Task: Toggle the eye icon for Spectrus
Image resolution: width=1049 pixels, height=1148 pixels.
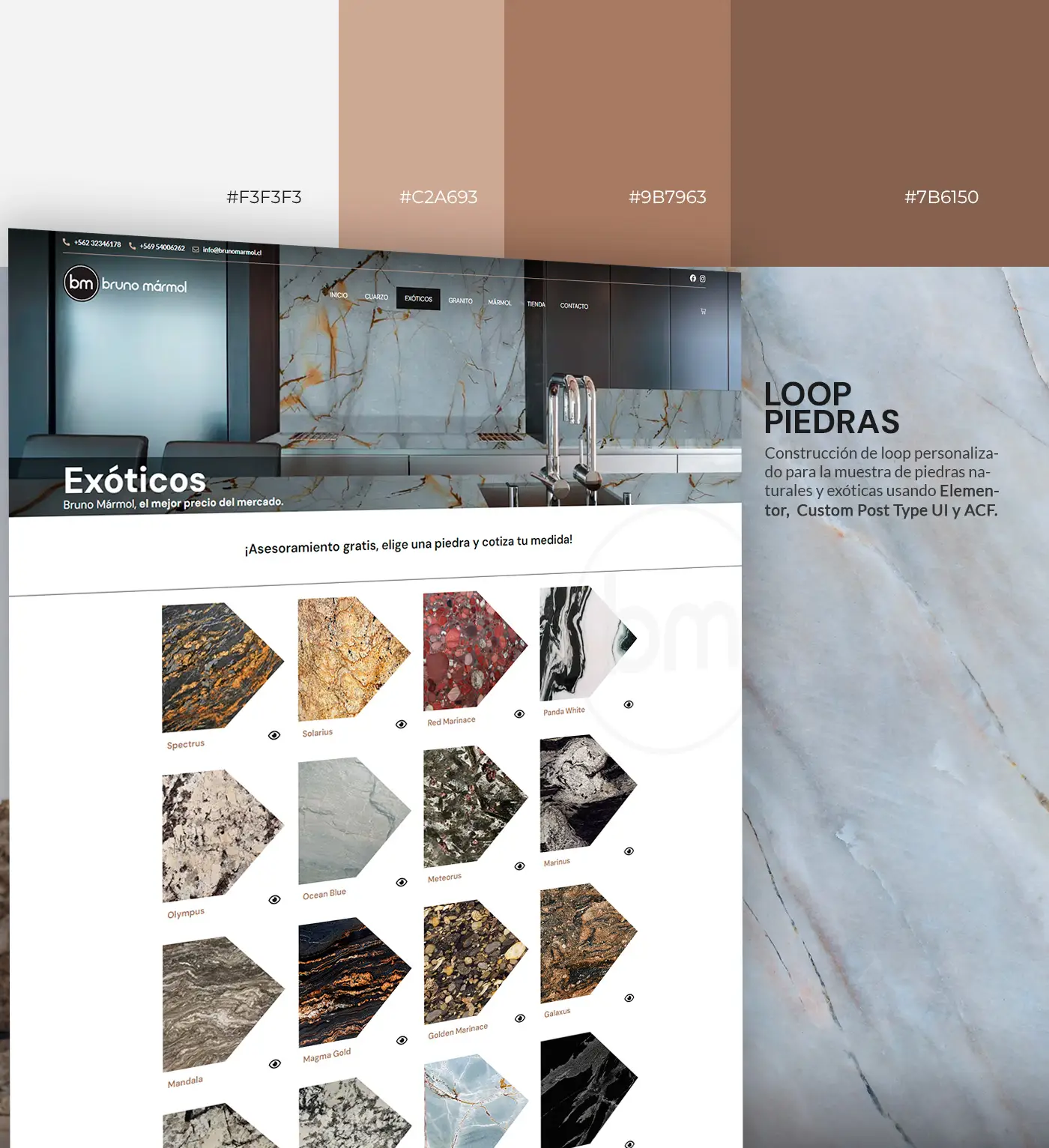Action: (274, 735)
